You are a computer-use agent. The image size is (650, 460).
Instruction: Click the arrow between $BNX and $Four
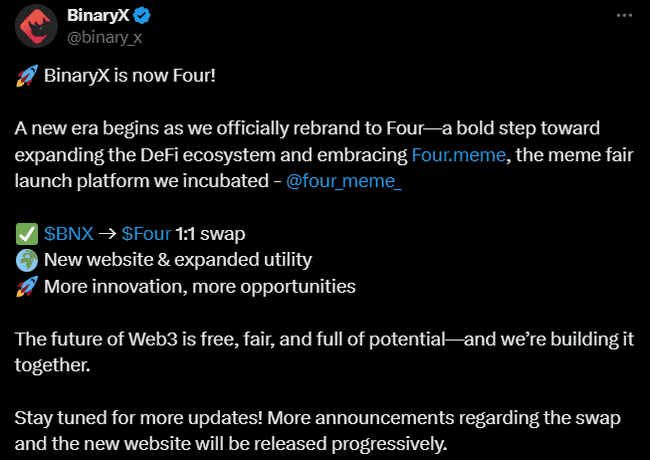coord(108,234)
